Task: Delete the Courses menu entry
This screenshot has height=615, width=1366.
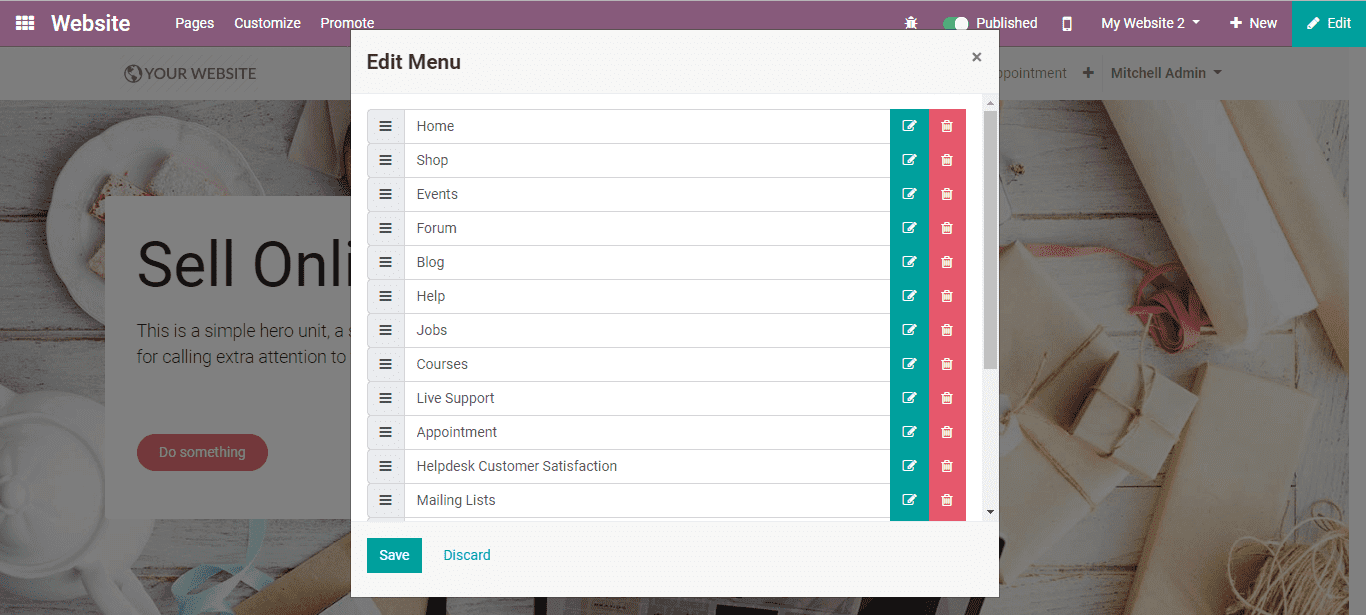Action: point(947,364)
